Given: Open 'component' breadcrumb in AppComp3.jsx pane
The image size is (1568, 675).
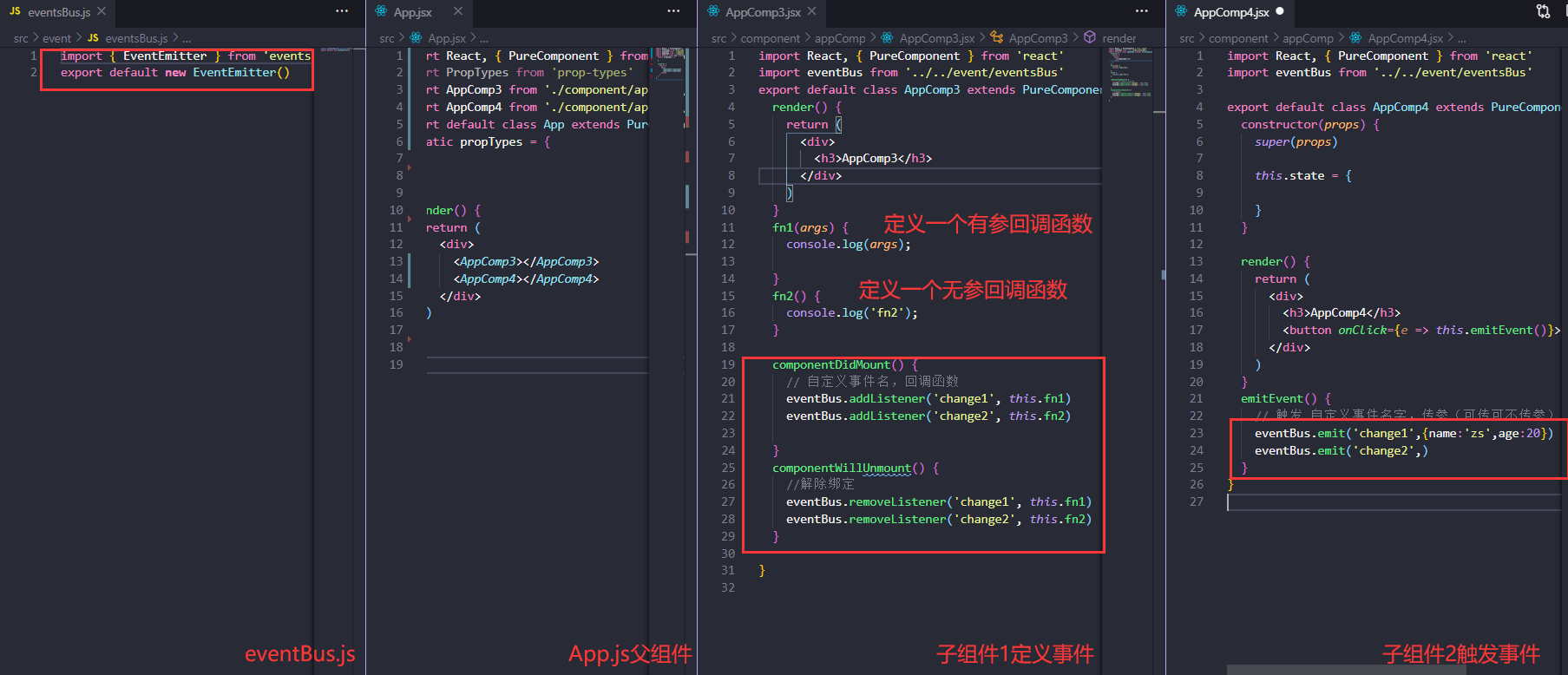Looking at the screenshot, I should pos(770,39).
